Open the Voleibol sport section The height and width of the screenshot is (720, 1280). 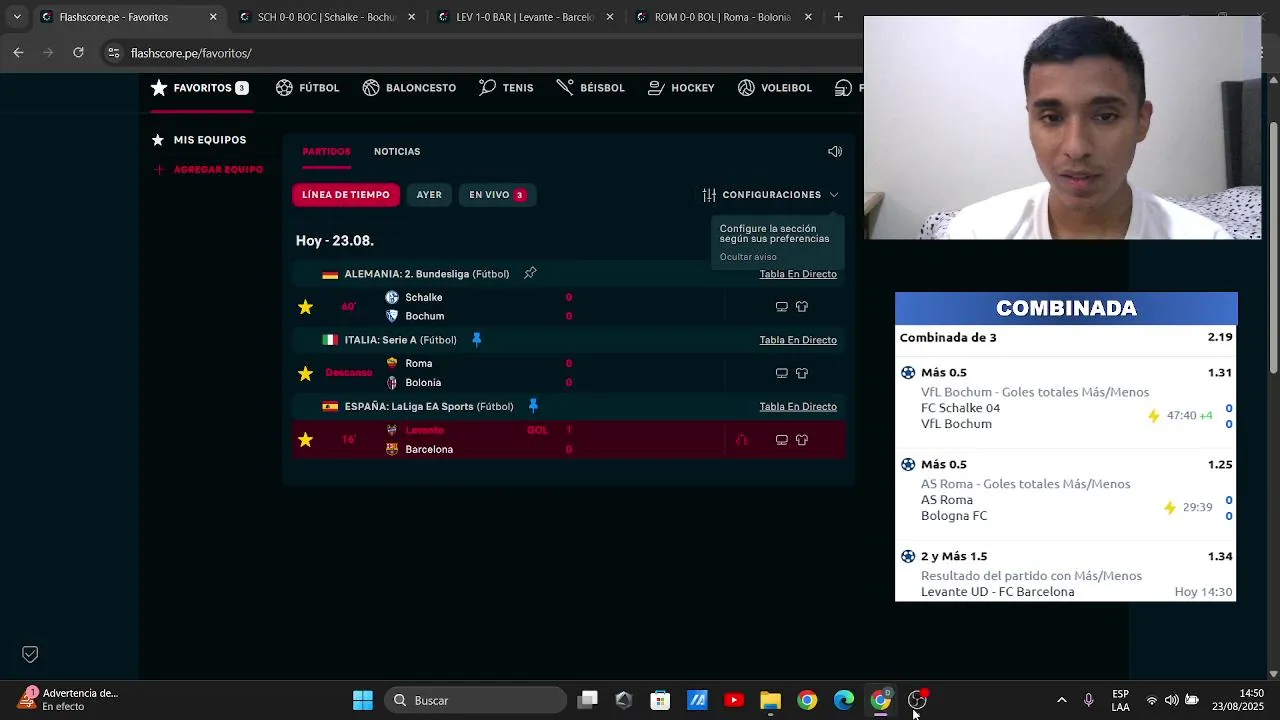click(775, 88)
